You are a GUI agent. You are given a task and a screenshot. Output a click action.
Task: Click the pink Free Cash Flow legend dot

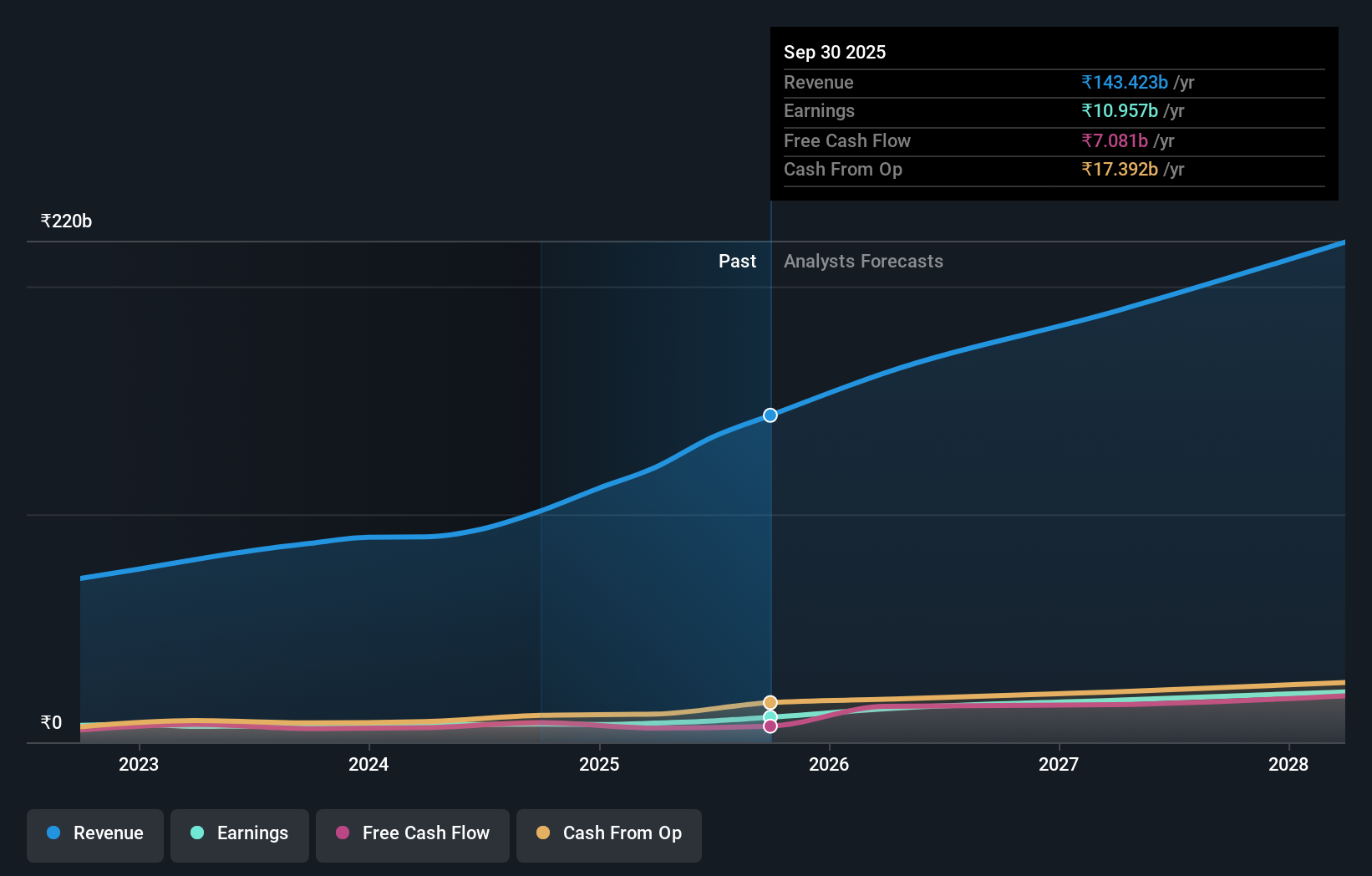tap(343, 833)
